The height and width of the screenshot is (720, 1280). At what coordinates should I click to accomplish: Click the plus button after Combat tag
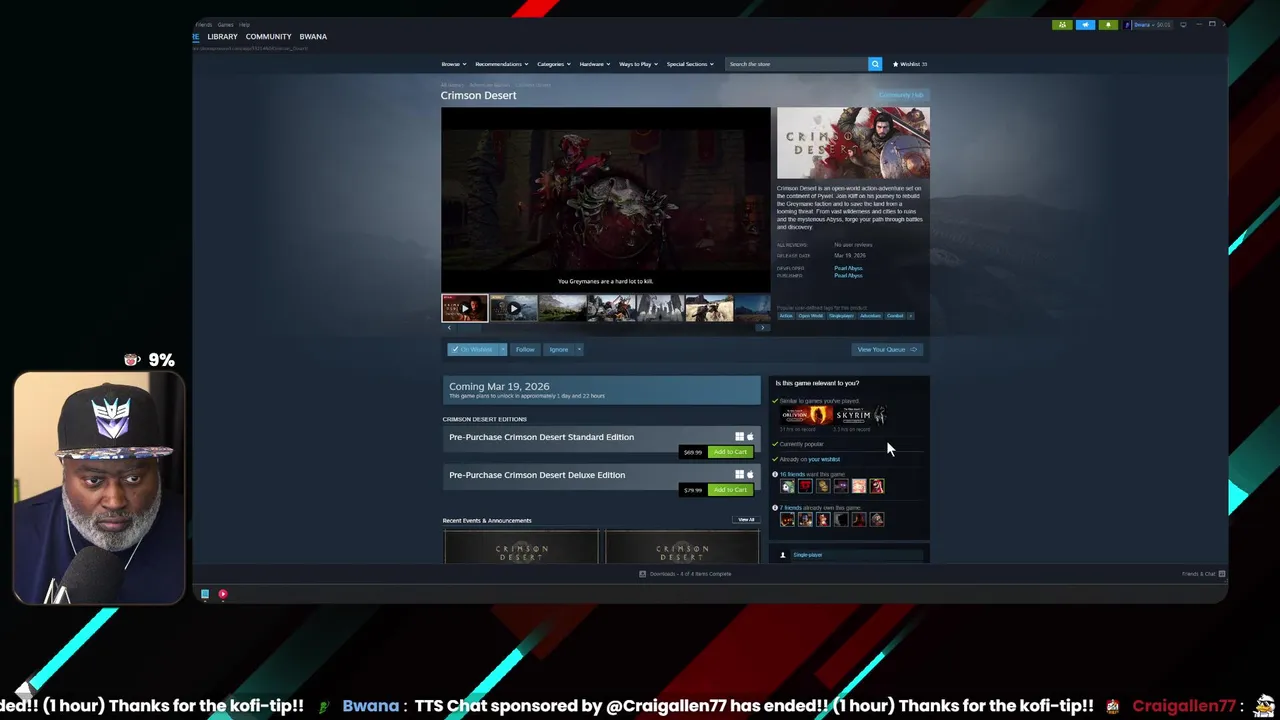pos(910,316)
